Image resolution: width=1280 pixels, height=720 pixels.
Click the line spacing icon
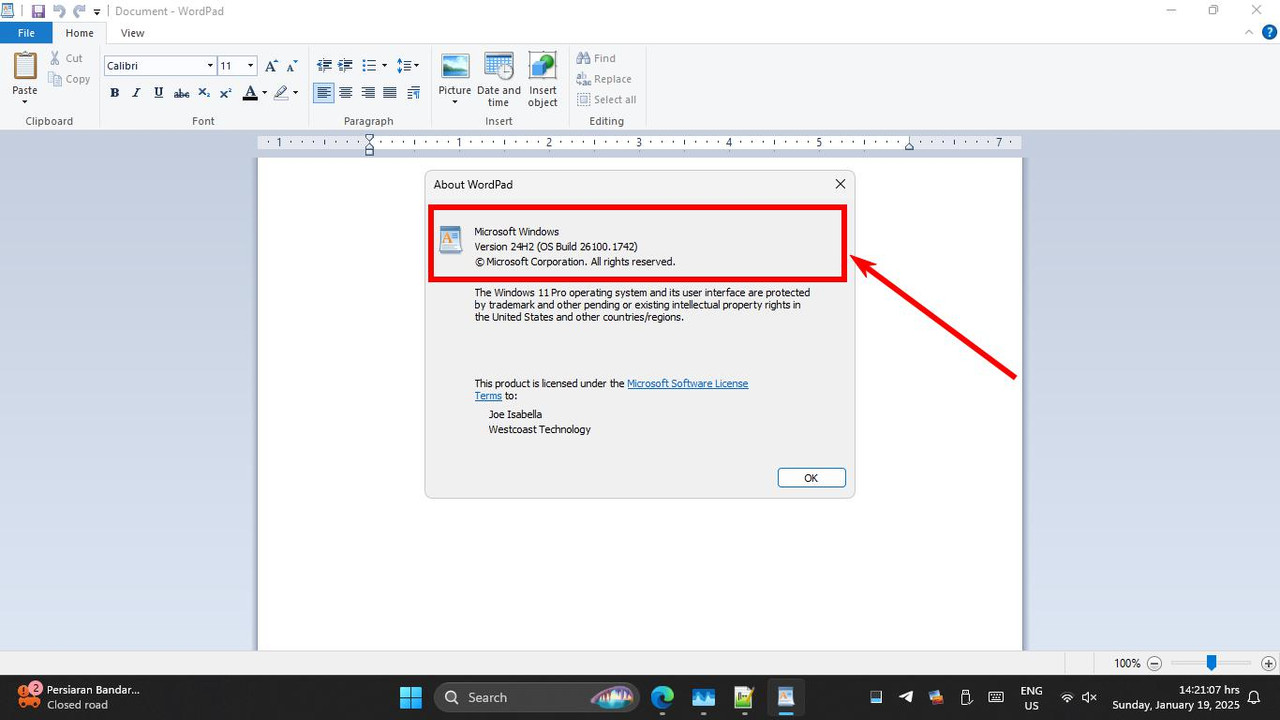click(x=404, y=66)
